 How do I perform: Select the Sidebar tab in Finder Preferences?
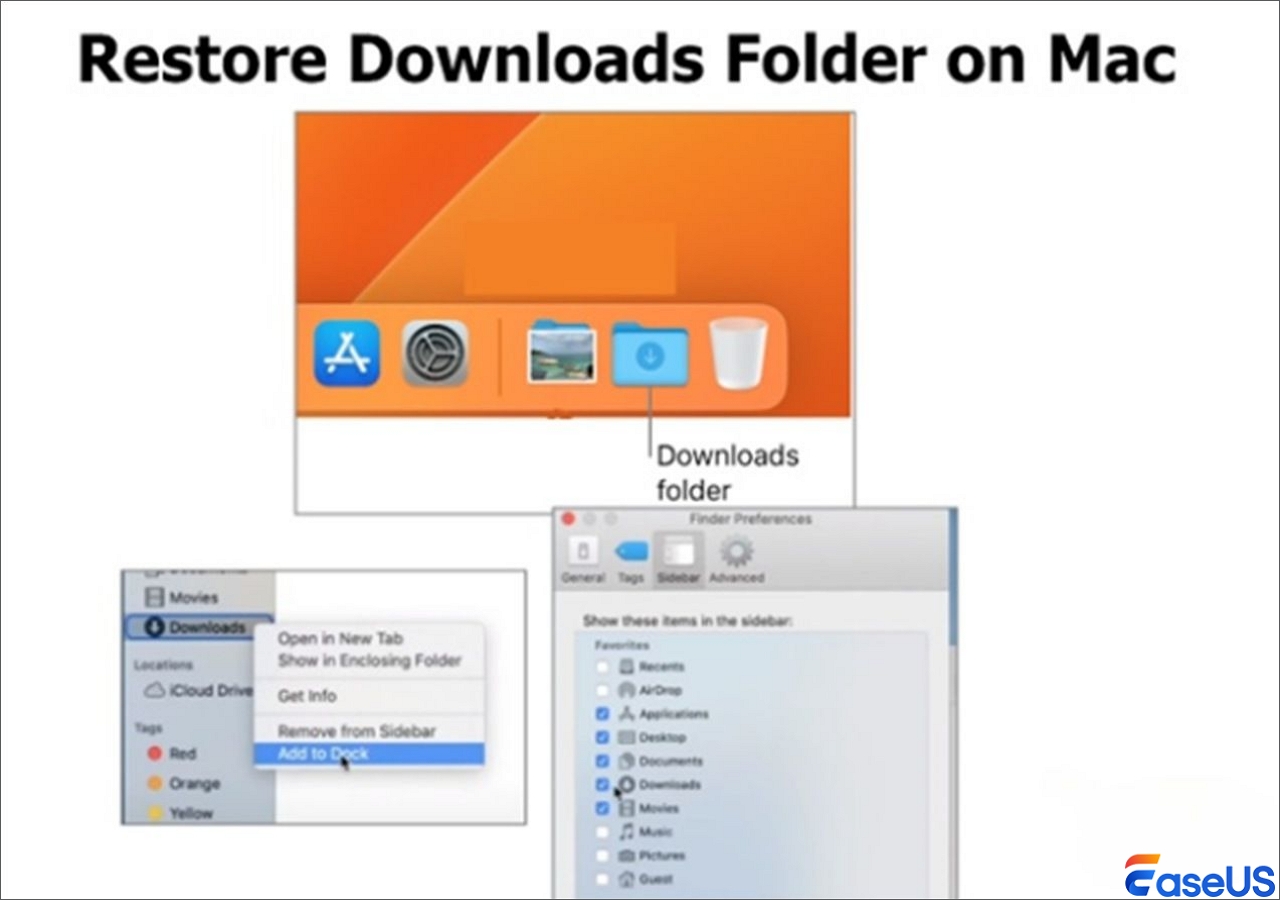tap(678, 560)
